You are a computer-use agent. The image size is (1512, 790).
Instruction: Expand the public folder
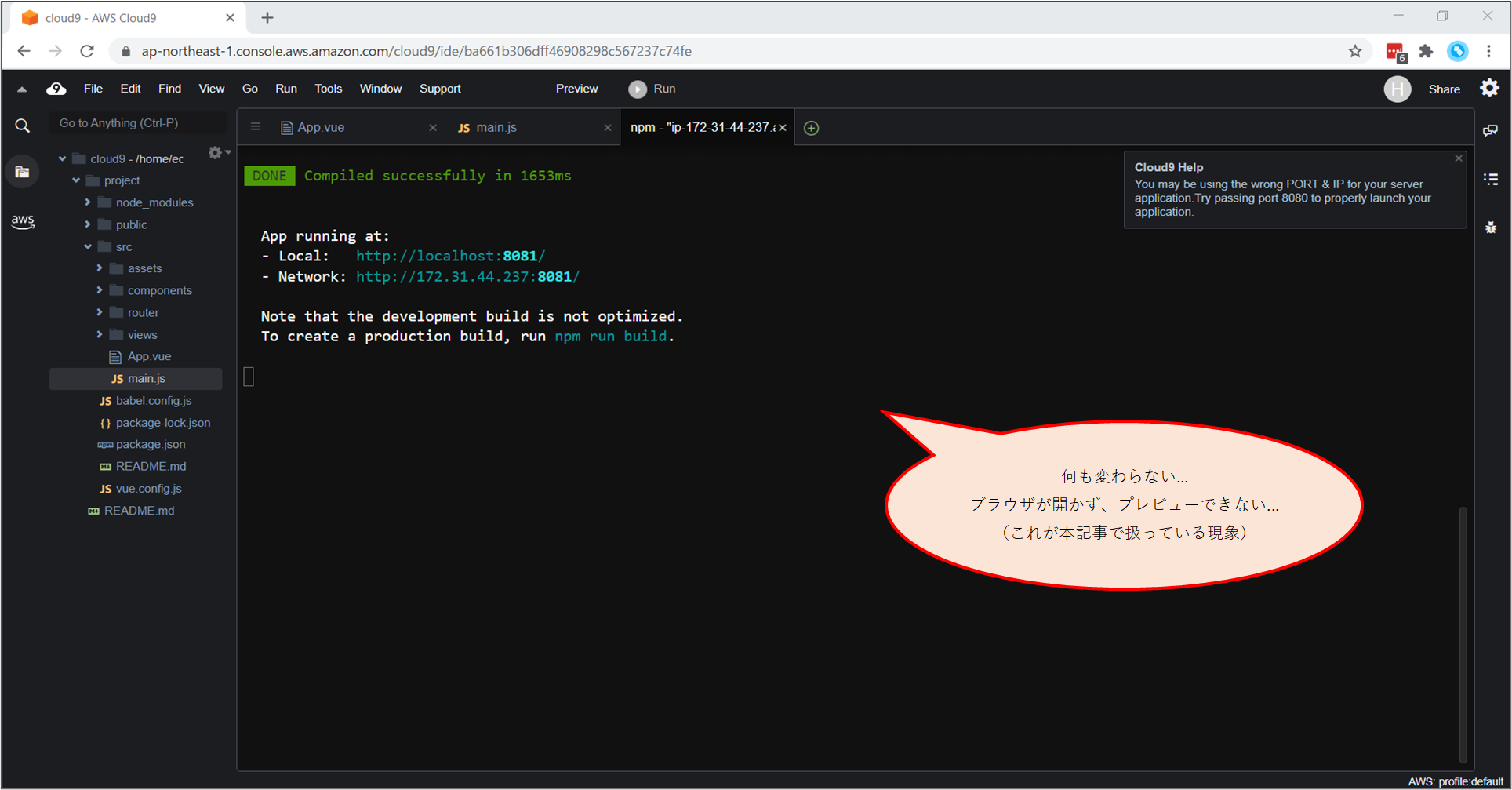88,224
